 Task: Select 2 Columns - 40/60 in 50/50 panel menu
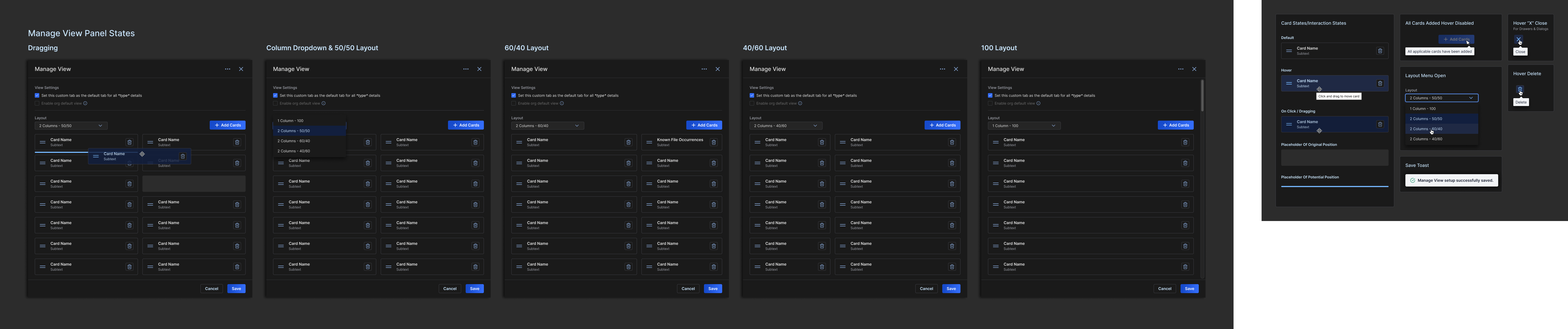click(294, 151)
